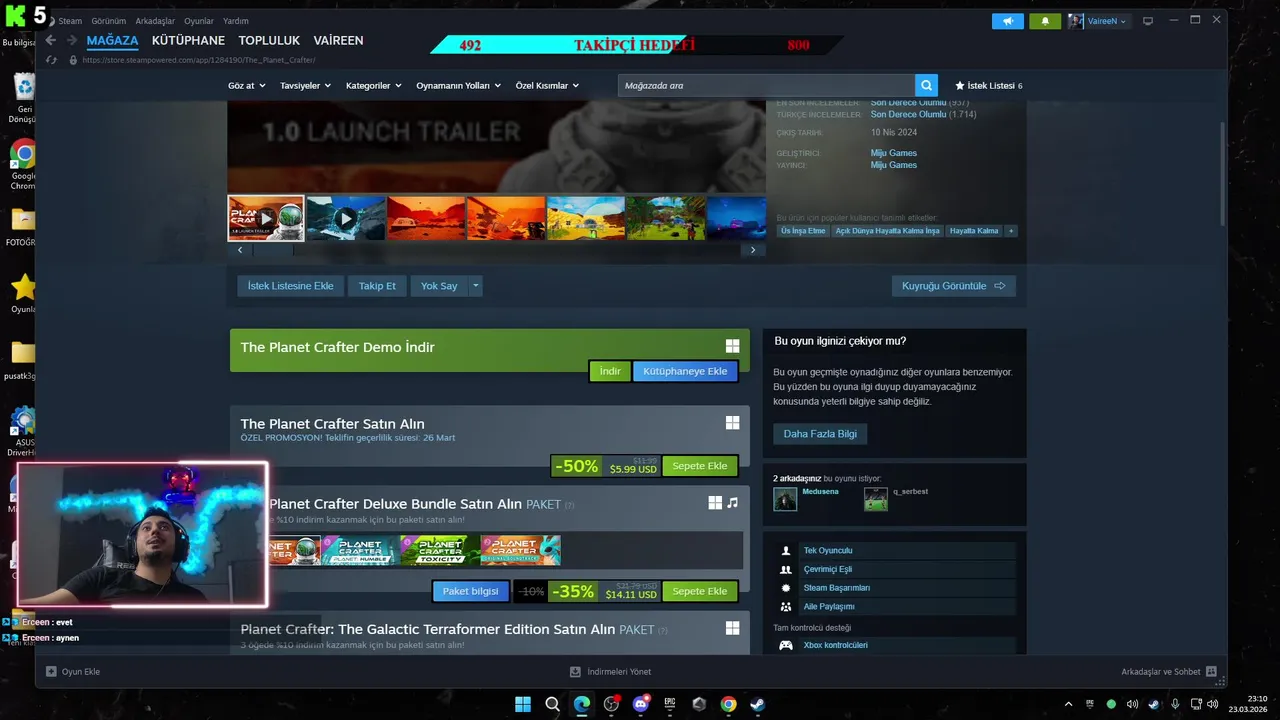
Task: Open the Arkadaşlar ve Sohbet chat icon
Action: click(1211, 672)
